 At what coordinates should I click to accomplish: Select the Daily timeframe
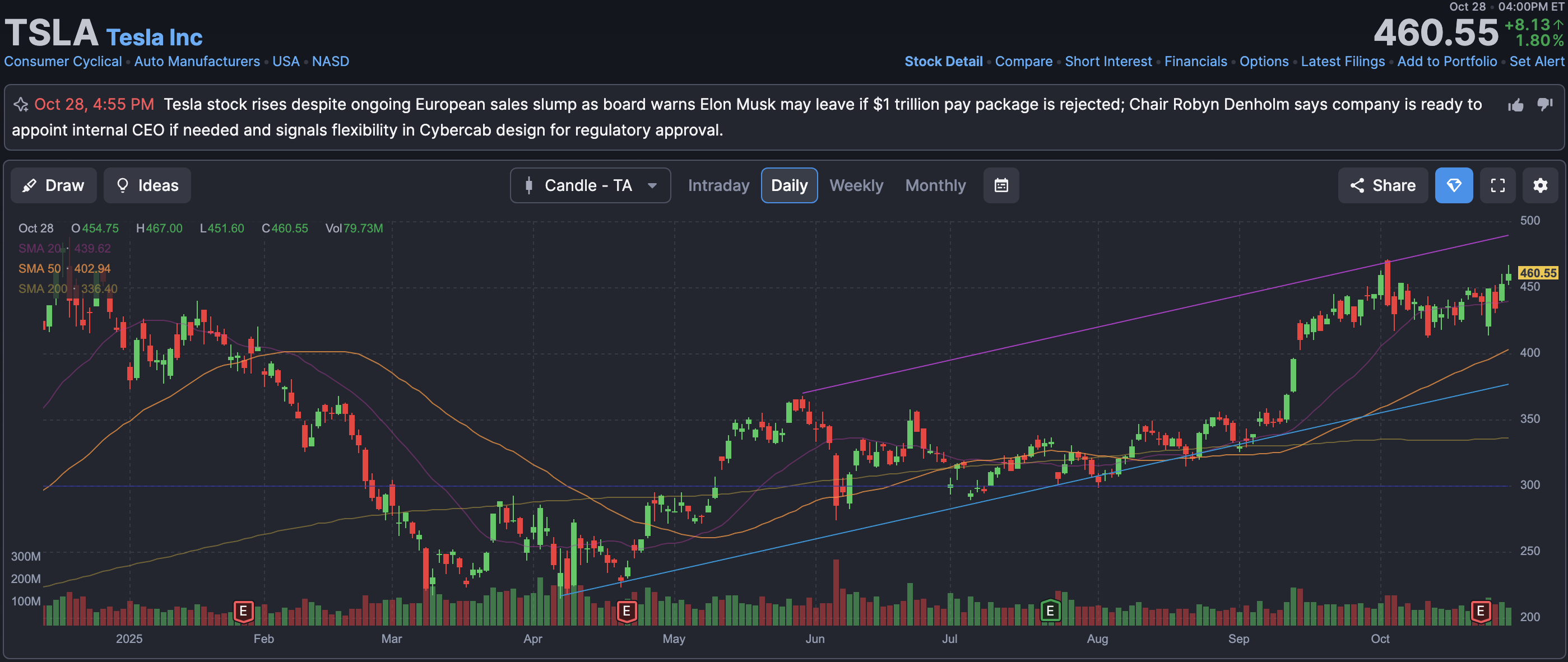(789, 185)
